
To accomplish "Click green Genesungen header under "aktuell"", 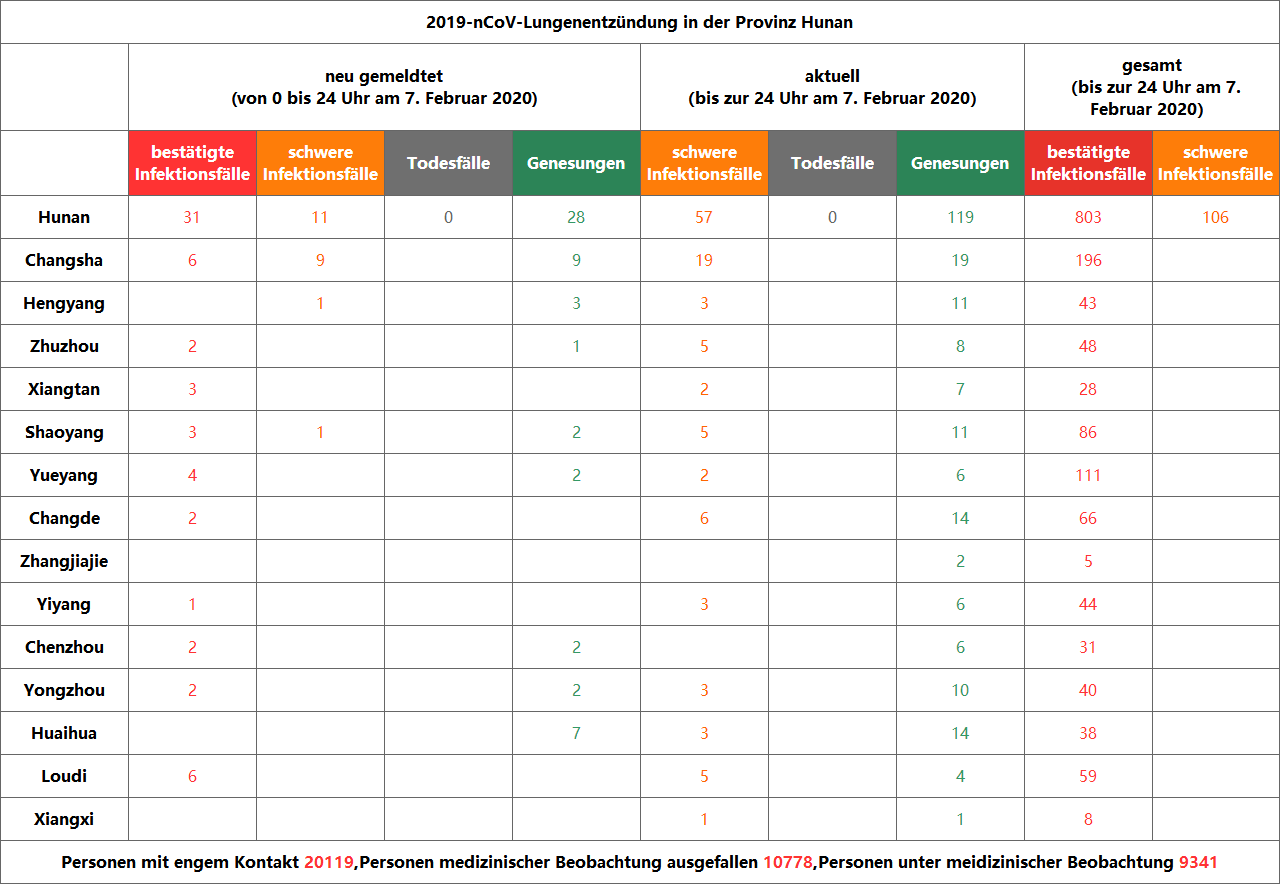I will coord(960,163).
